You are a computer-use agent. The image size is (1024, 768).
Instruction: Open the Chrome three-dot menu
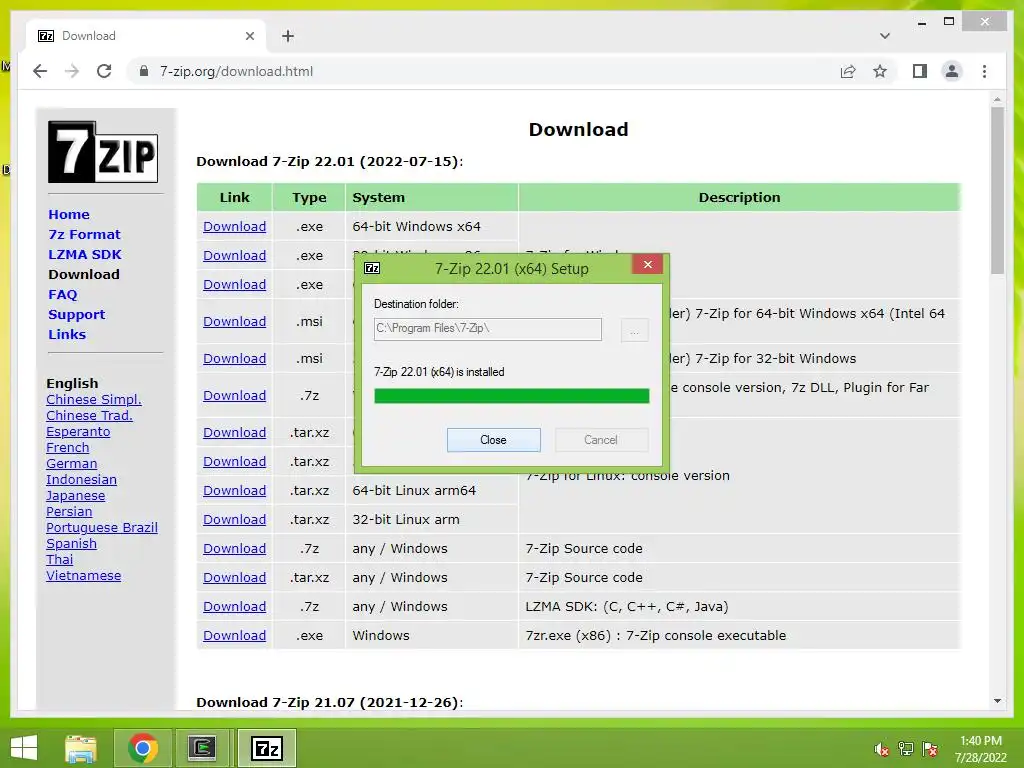pyautogui.click(x=984, y=71)
